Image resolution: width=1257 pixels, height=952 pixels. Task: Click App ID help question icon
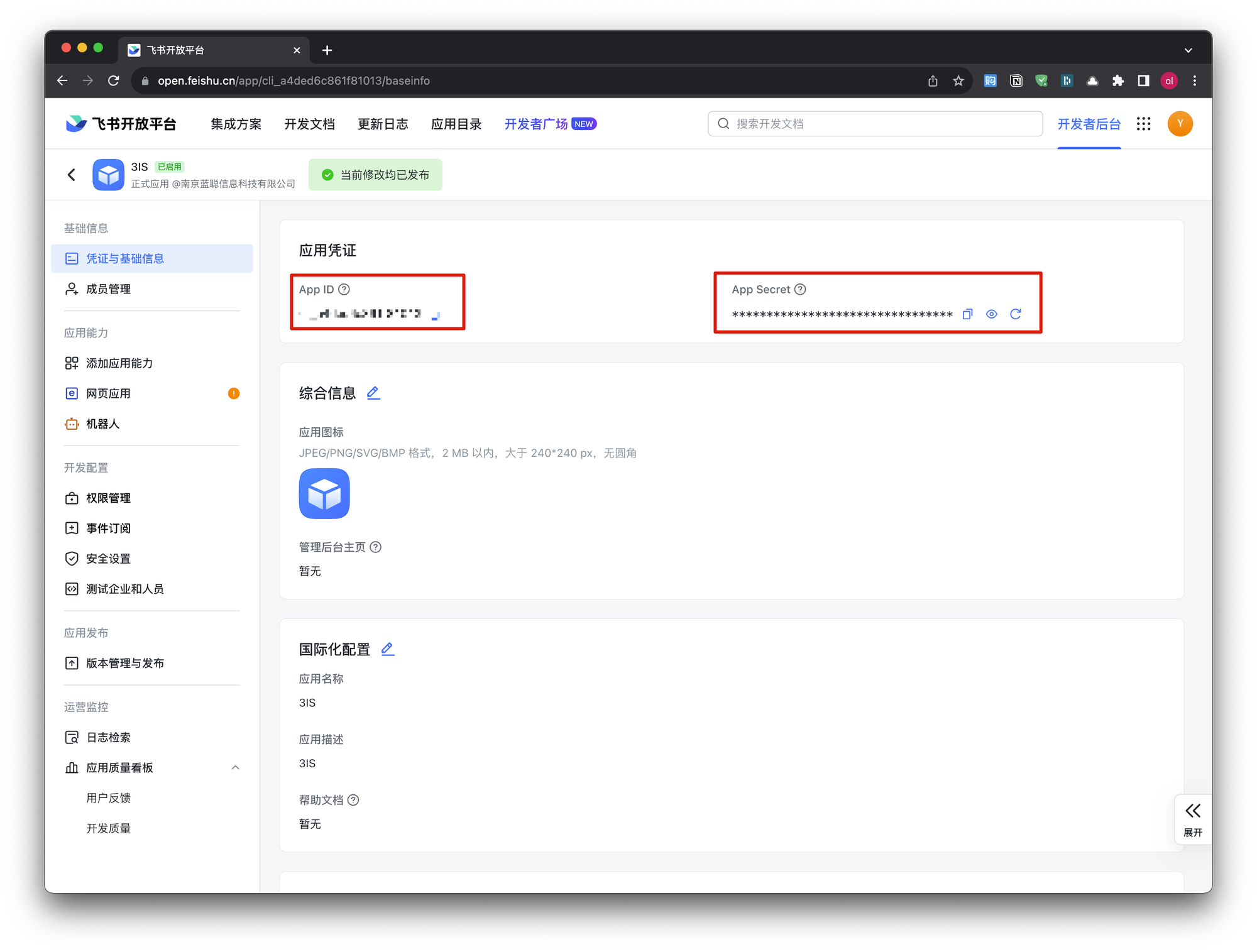click(344, 290)
